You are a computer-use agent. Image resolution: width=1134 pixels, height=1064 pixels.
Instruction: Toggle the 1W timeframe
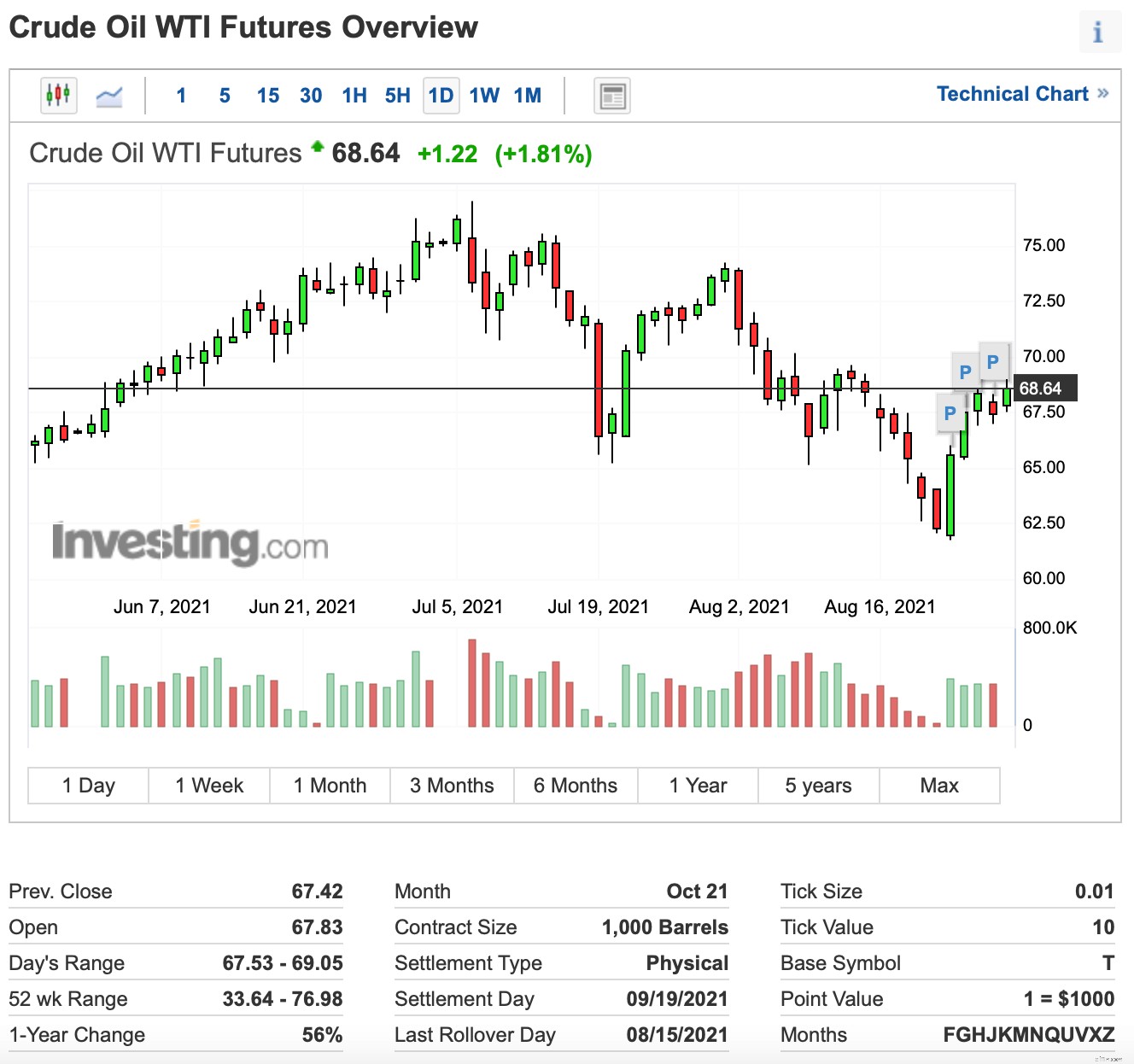(484, 96)
